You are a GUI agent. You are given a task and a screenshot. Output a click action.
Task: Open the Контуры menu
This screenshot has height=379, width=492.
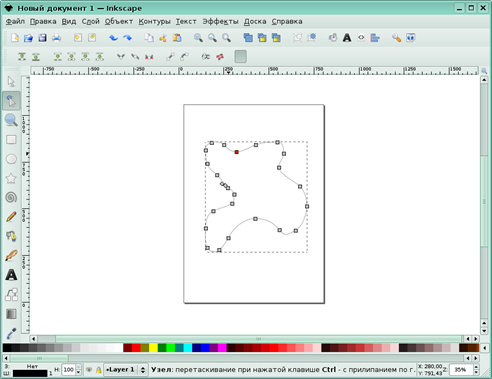coord(154,21)
